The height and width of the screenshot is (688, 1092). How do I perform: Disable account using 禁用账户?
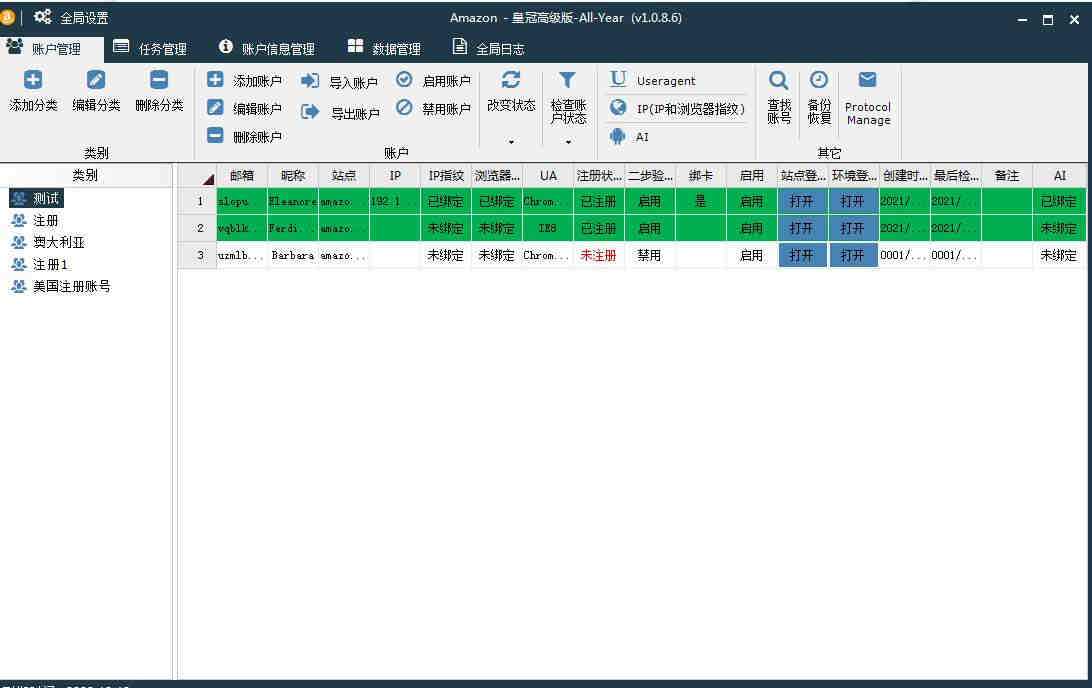433,109
